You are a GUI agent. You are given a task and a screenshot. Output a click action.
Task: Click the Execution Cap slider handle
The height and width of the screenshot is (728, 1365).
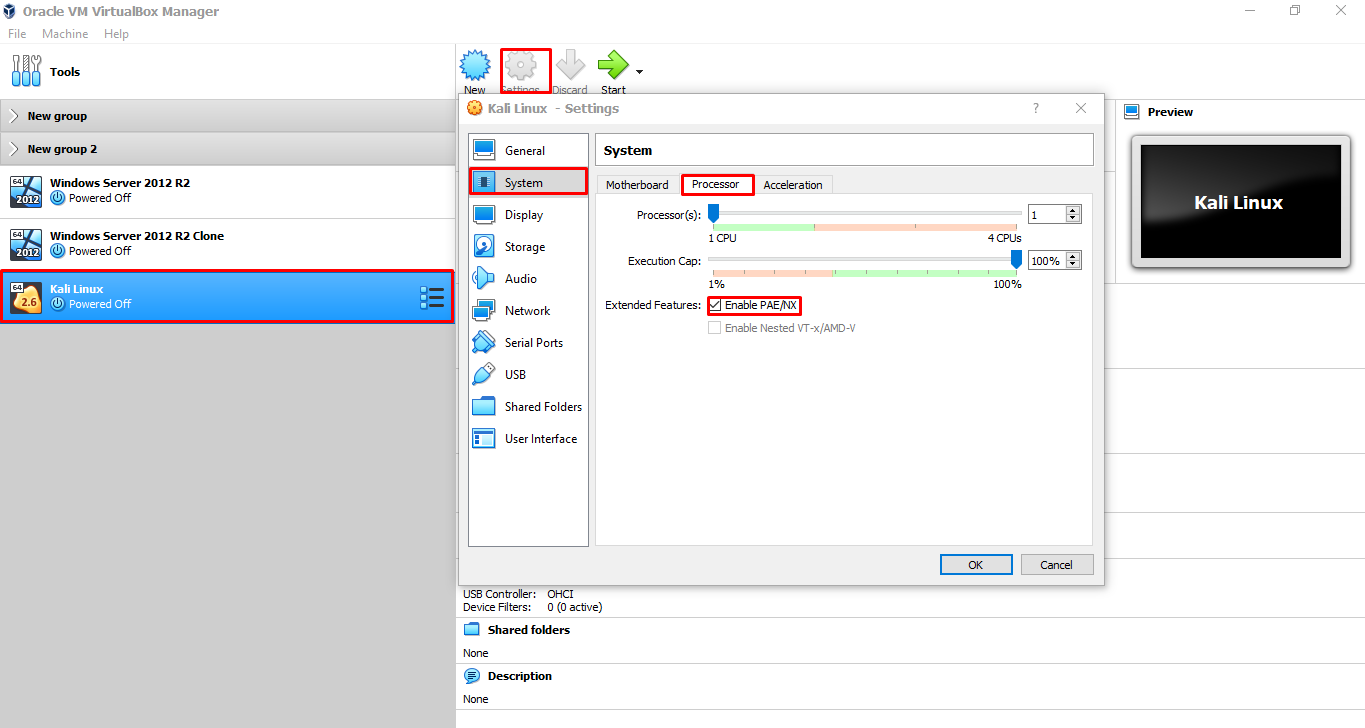click(x=1016, y=259)
